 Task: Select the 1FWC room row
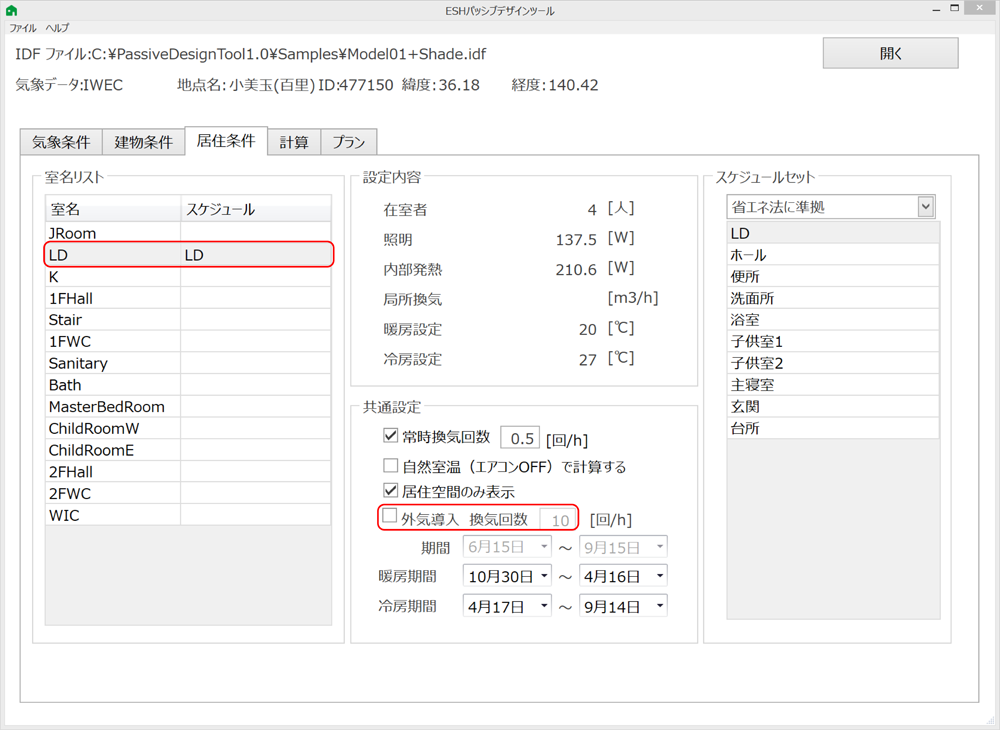pos(188,342)
